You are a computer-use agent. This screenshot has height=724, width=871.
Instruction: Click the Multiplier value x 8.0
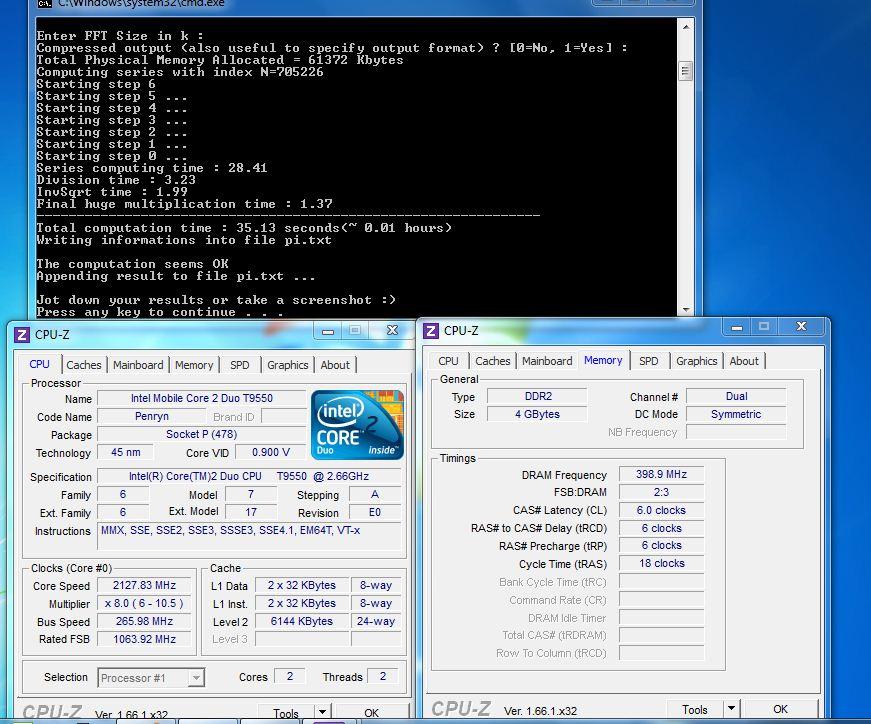pyautogui.click(x=144, y=603)
